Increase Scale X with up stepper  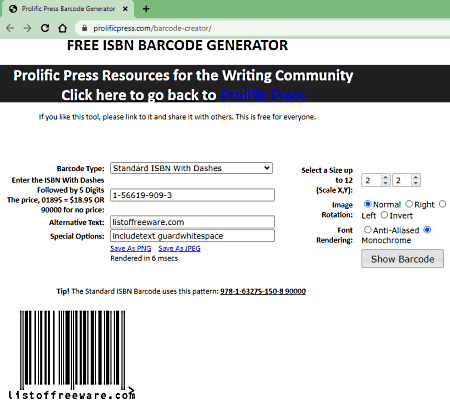(x=385, y=177)
